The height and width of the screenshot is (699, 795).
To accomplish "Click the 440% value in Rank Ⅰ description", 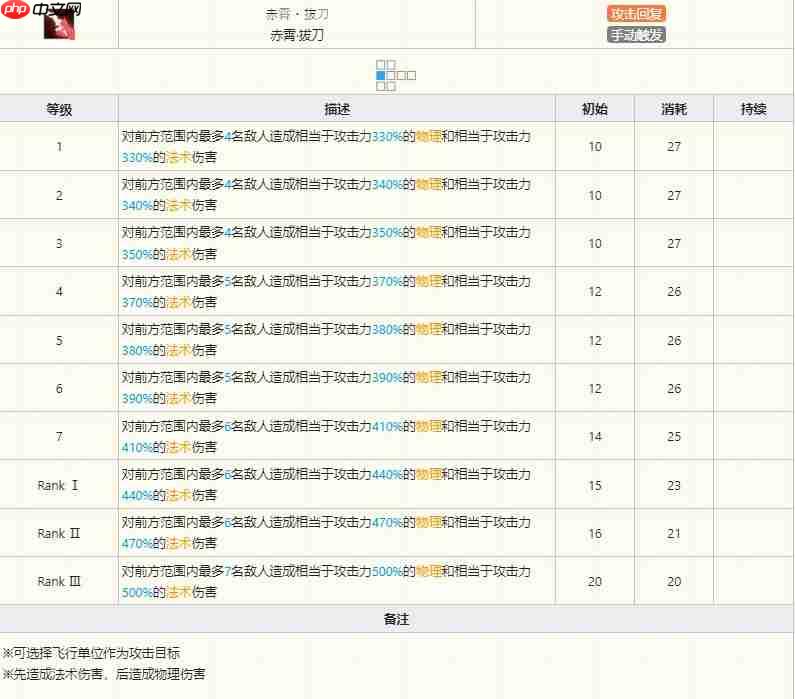I will [386, 474].
